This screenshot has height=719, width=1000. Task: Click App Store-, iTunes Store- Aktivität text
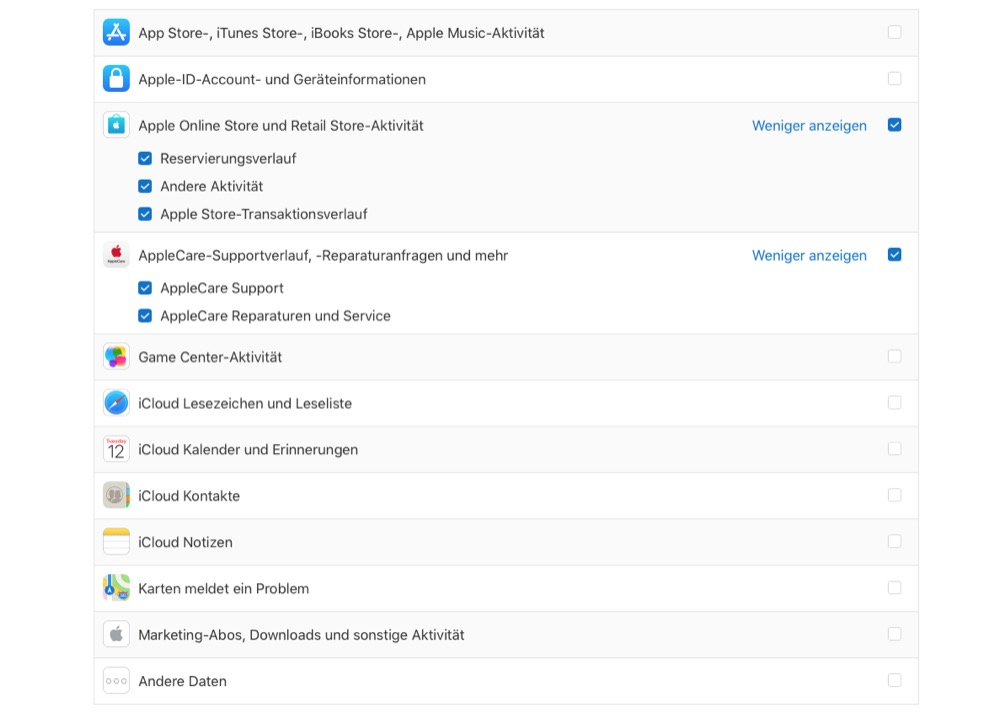pos(341,33)
